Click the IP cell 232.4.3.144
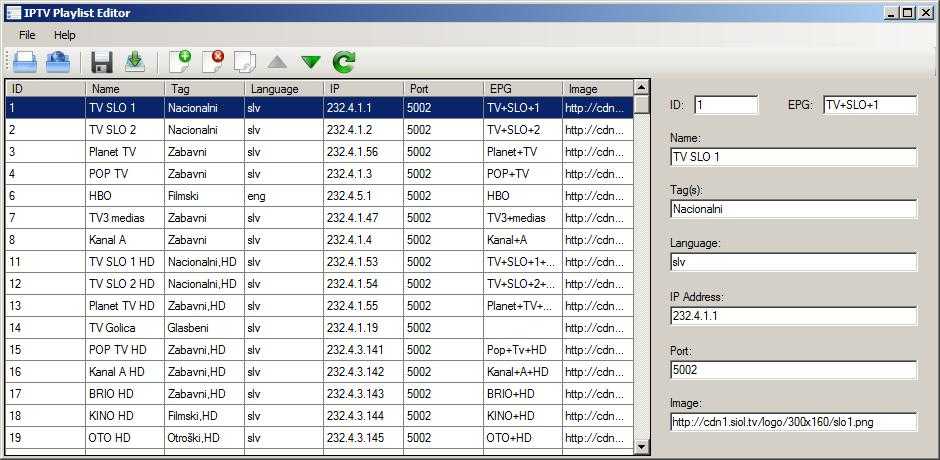This screenshot has height=460, width=940. pyautogui.click(x=363, y=416)
